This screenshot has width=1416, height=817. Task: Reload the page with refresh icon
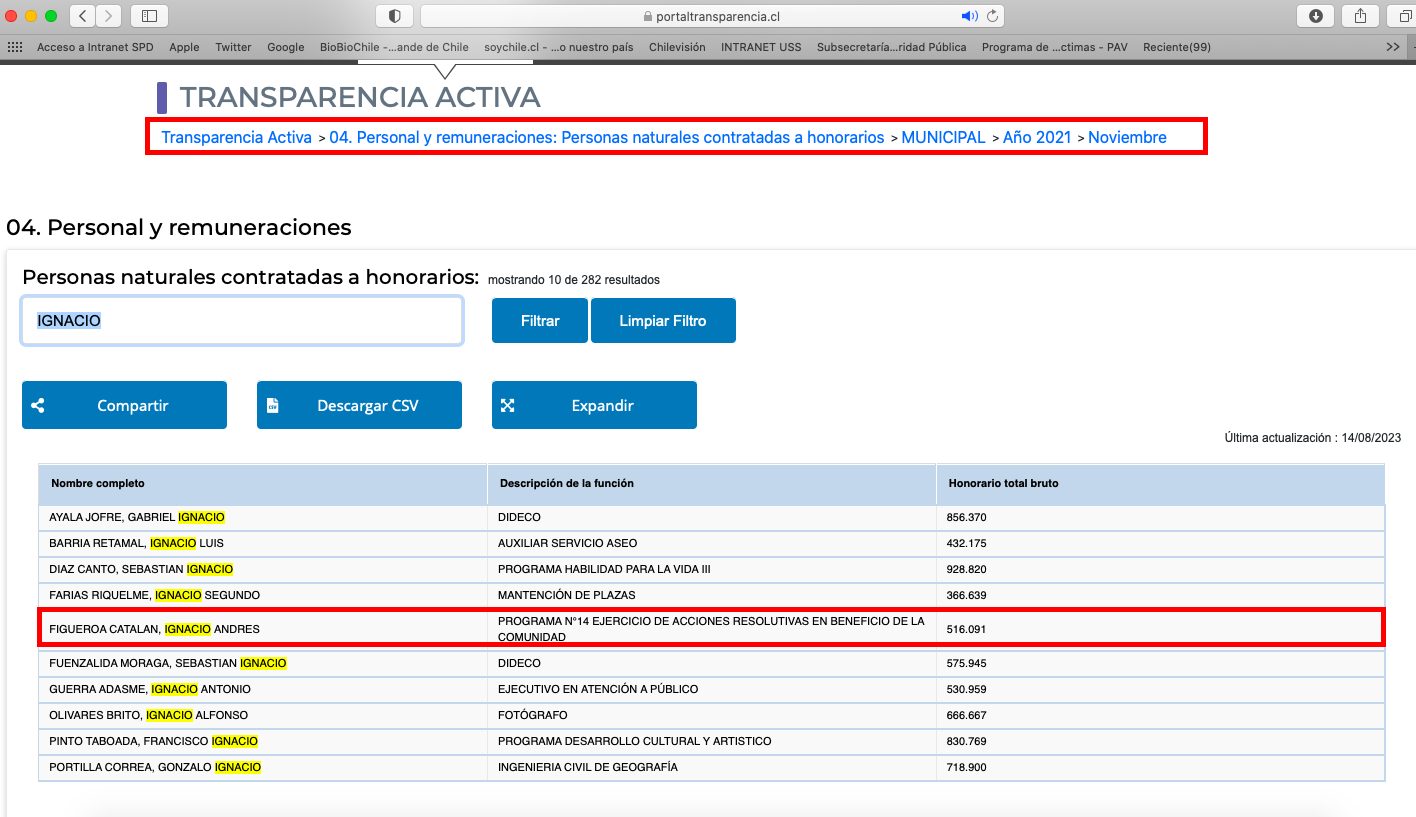click(x=993, y=16)
